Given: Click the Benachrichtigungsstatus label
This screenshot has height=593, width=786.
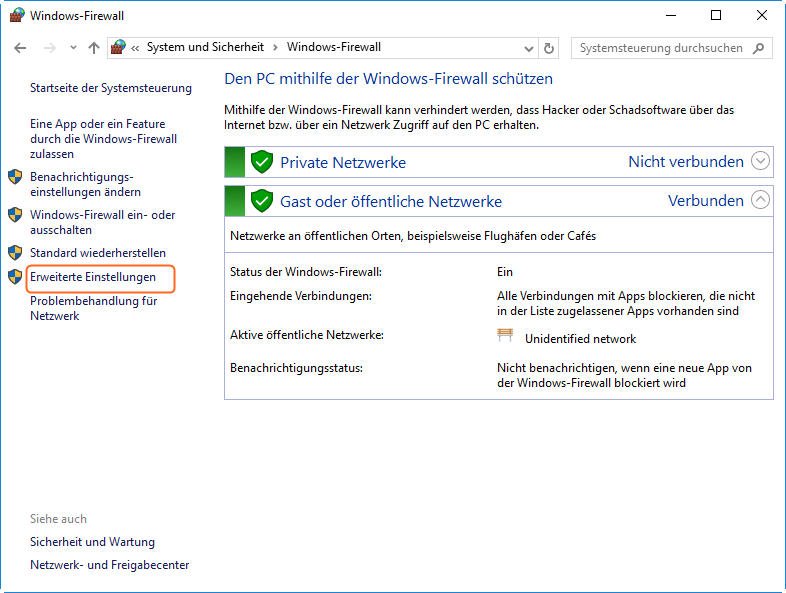Looking at the screenshot, I should (296, 368).
